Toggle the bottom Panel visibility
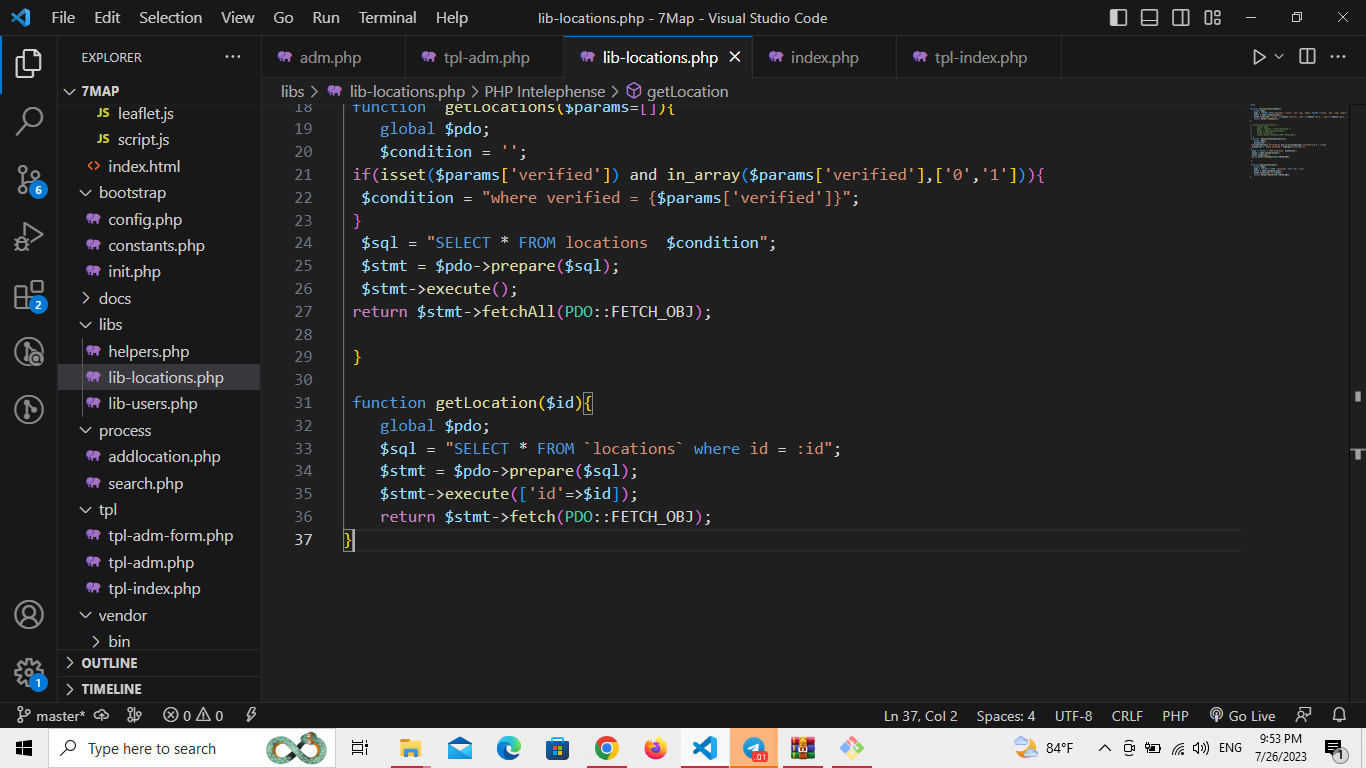The height and width of the screenshot is (768, 1366). click(x=1149, y=17)
